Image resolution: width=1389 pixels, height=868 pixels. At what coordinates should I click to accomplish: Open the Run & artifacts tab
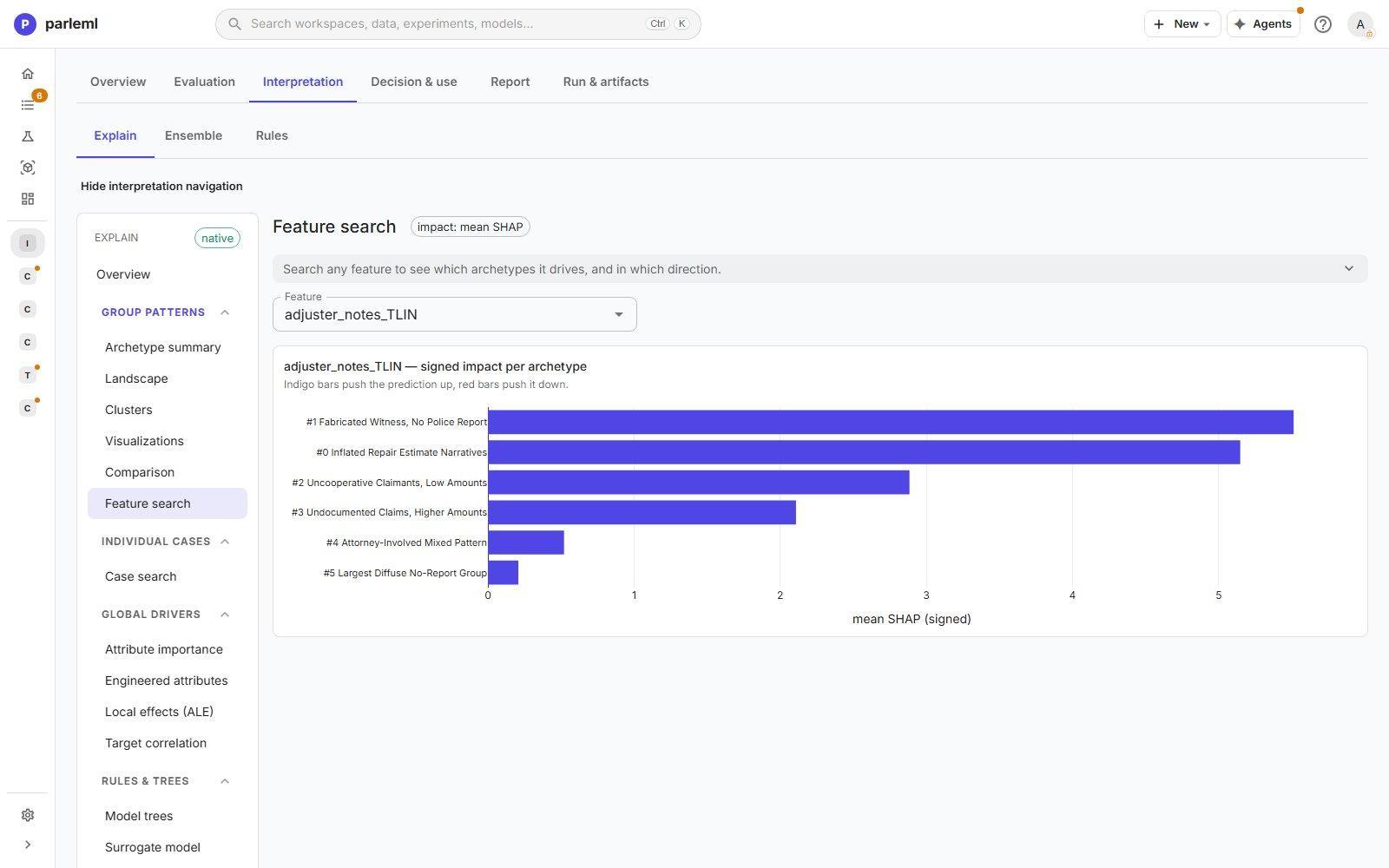click(606, 82)
